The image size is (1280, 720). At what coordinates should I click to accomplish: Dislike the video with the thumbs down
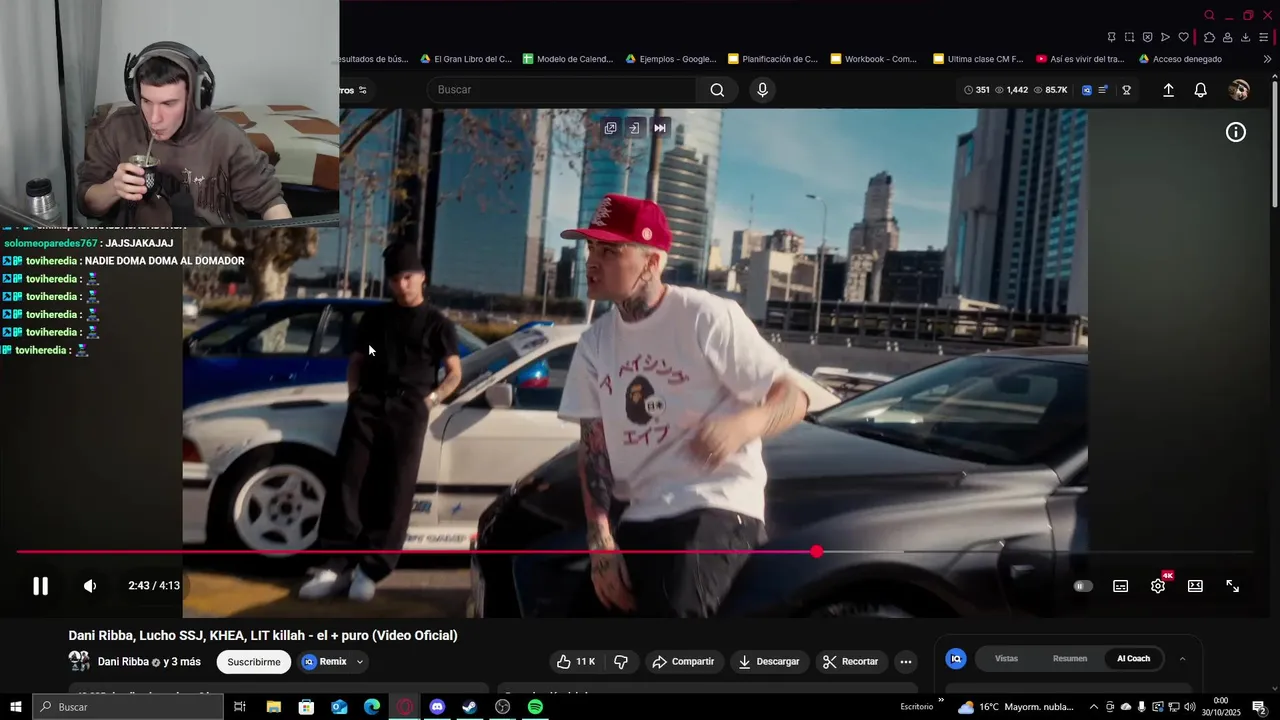(x=621, y=662)
